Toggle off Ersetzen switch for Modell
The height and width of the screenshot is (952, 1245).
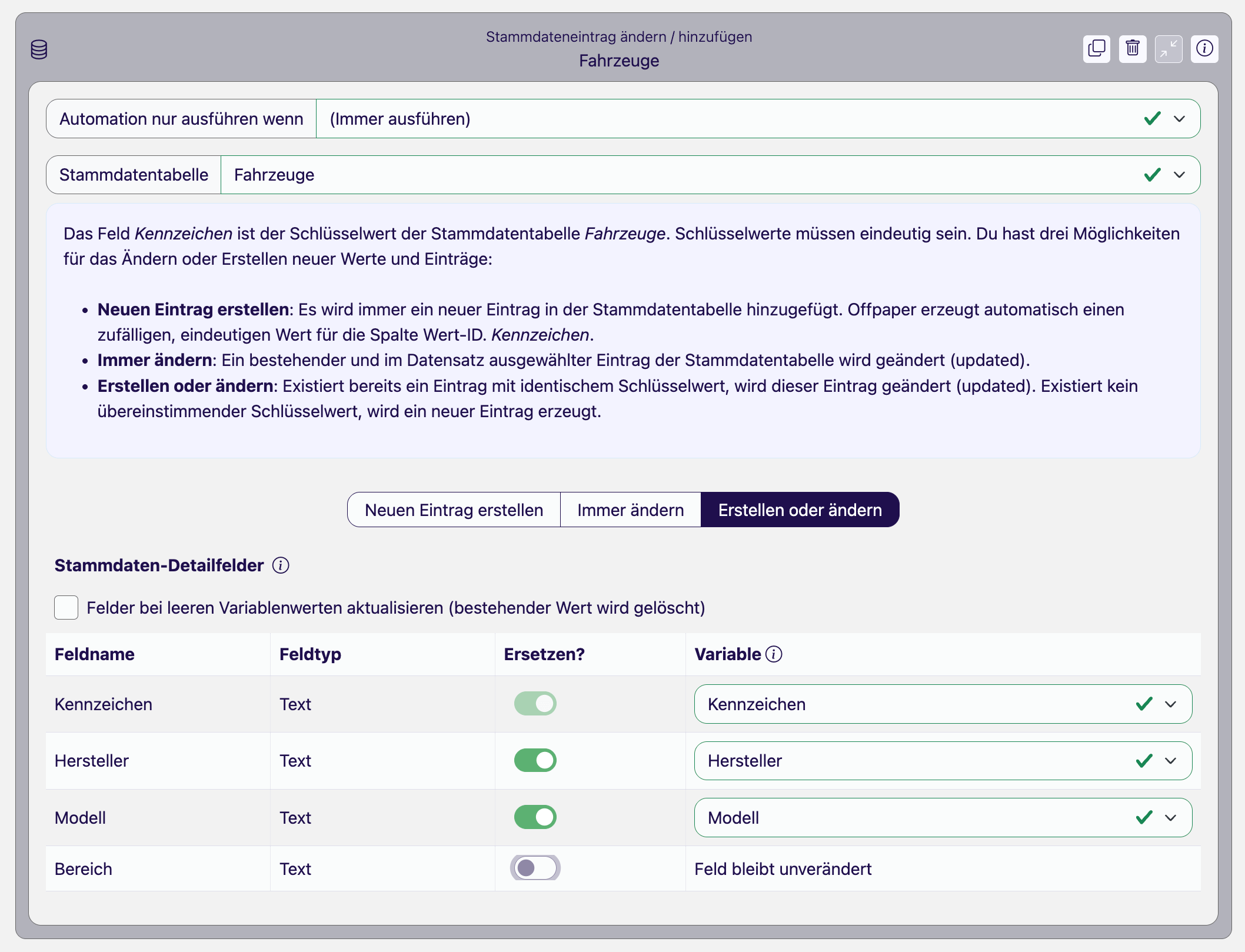pyautogui.click(x=535, y=817)
